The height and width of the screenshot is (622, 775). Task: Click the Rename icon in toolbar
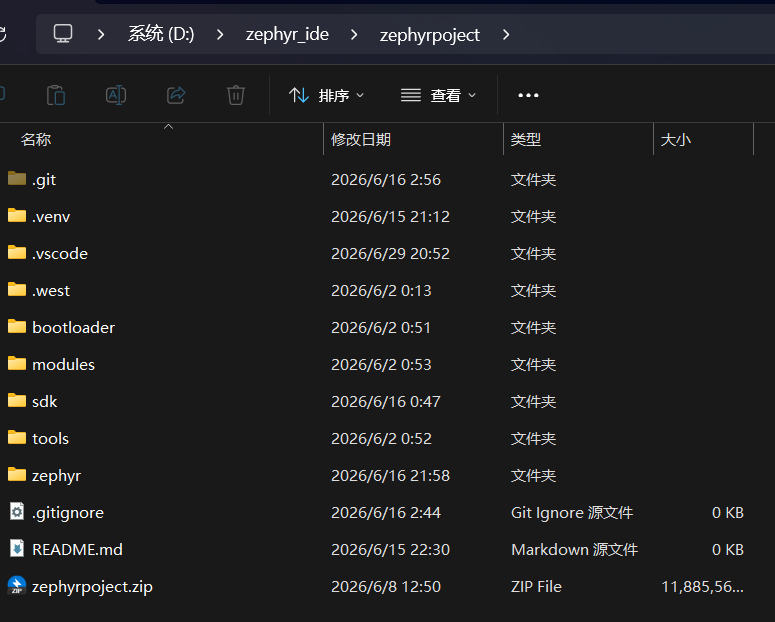click(116, 95)
